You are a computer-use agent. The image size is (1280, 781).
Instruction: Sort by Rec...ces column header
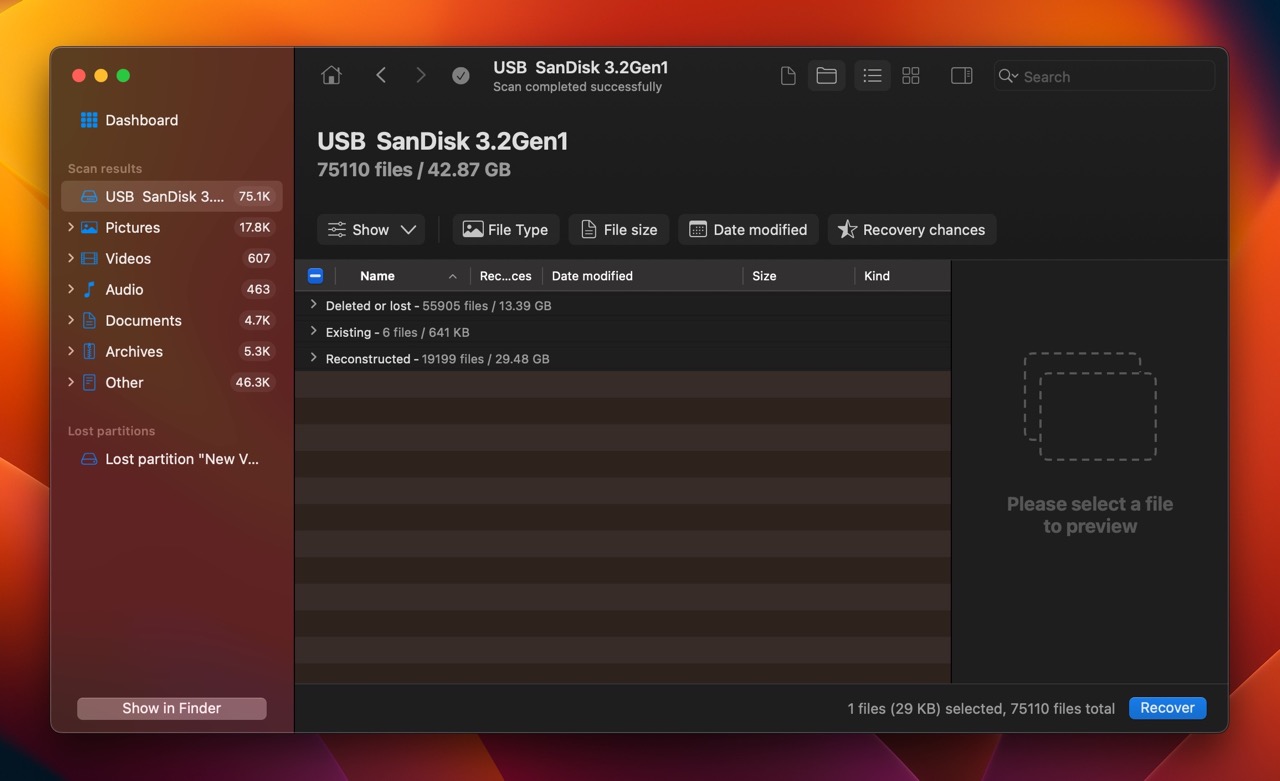click(506, 276)
